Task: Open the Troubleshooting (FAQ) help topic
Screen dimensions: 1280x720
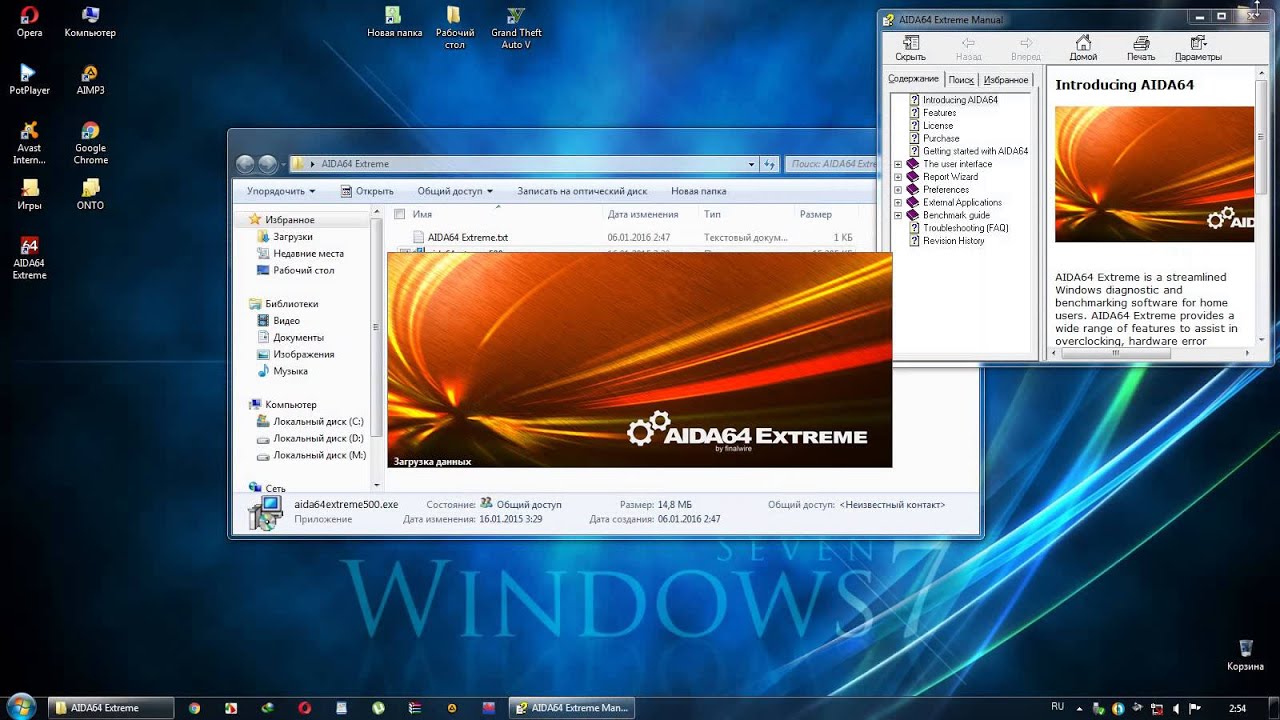Action: 965,228
